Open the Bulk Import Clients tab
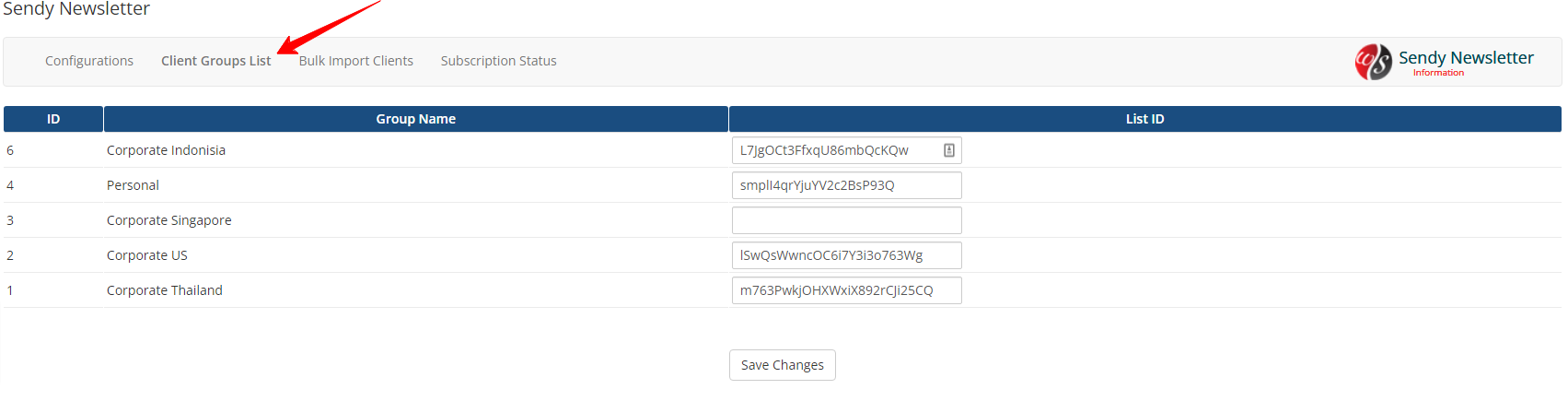The height and width of the screenshot is (401, 1568). coord(356,61)
